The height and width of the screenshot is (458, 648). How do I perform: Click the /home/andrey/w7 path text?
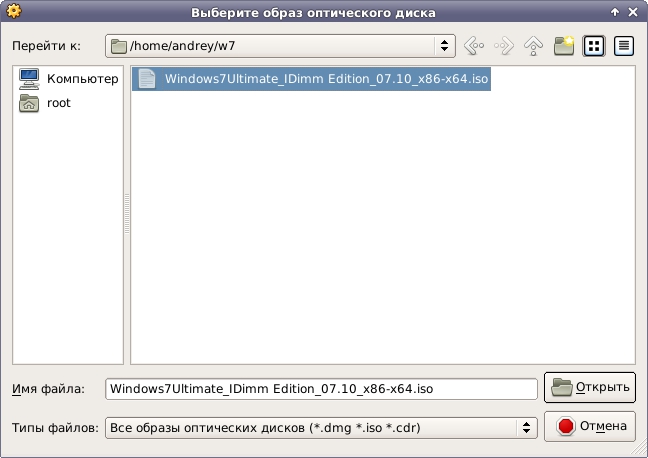pos(182,45)
